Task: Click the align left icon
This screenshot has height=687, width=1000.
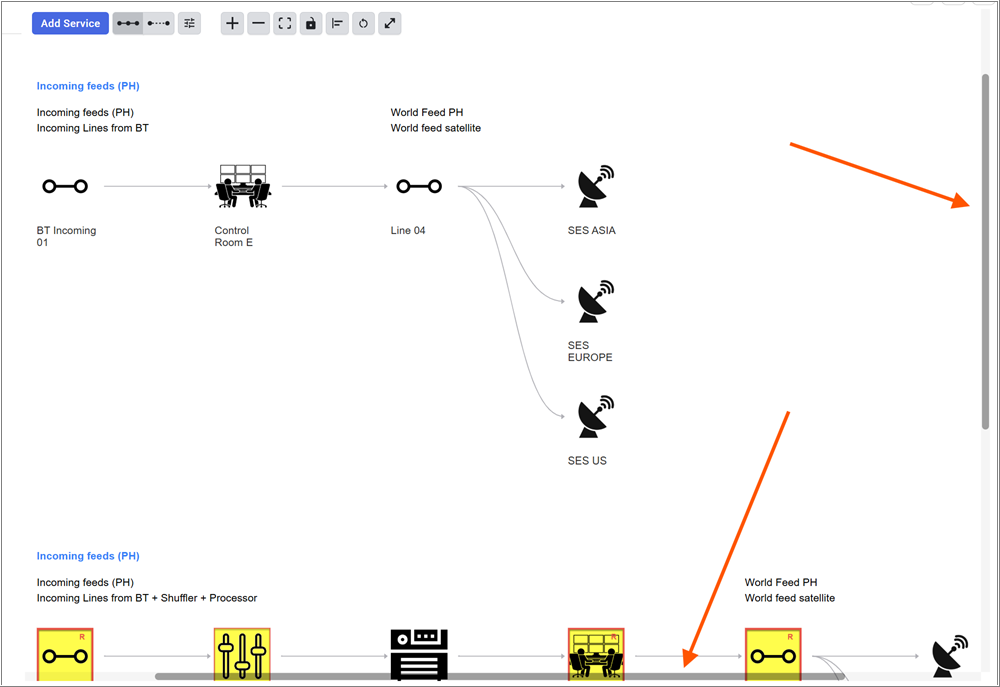Action: (x=337, y=24)
